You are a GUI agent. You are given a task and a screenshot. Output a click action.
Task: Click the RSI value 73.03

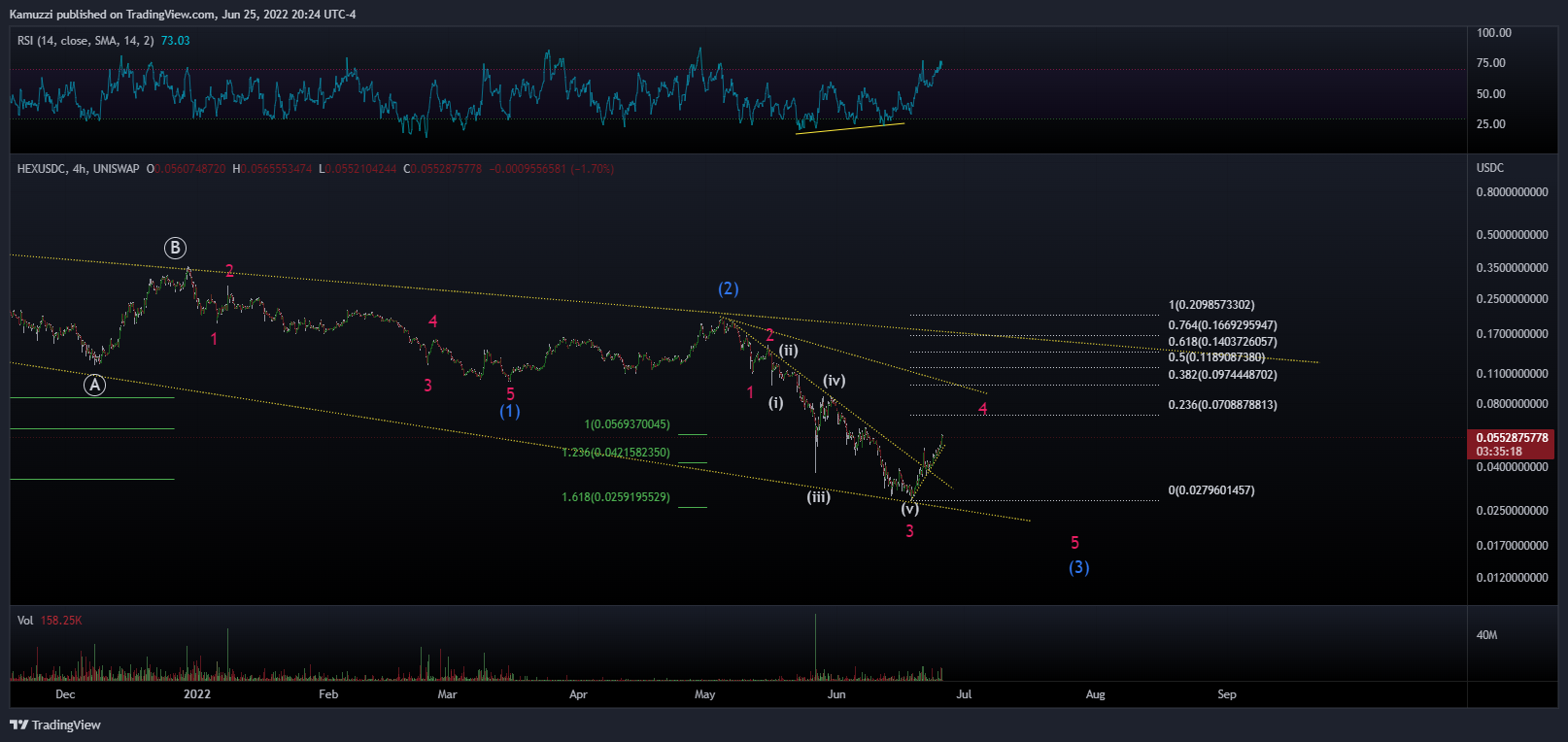click(x=176, y=41)
